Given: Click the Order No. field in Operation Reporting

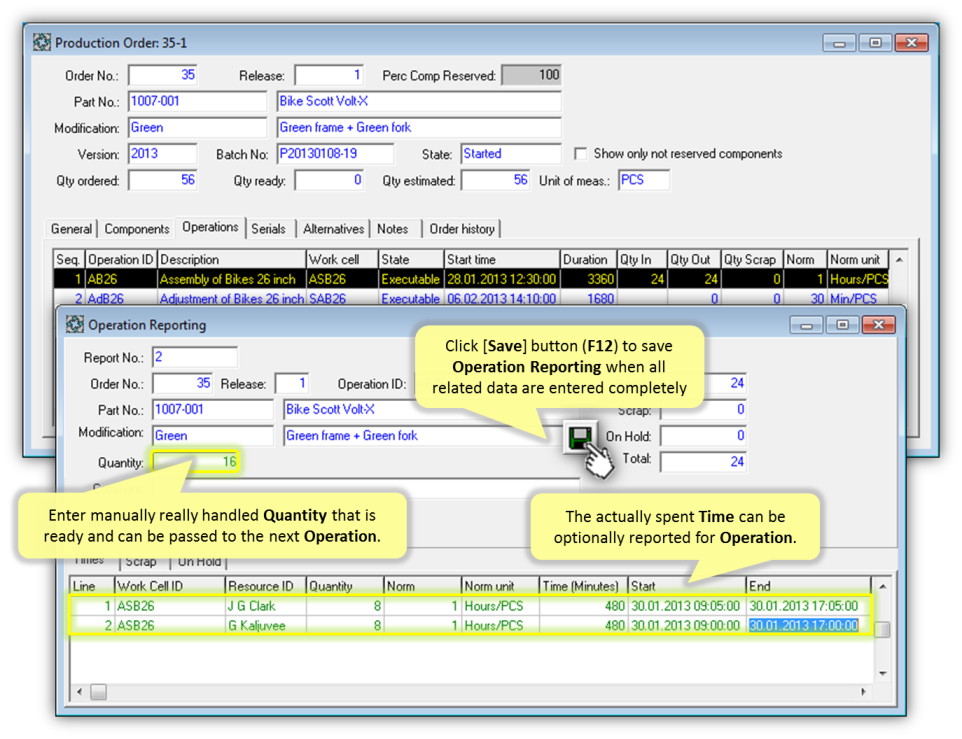Looking at the screenshot, I should pos(182,384).
